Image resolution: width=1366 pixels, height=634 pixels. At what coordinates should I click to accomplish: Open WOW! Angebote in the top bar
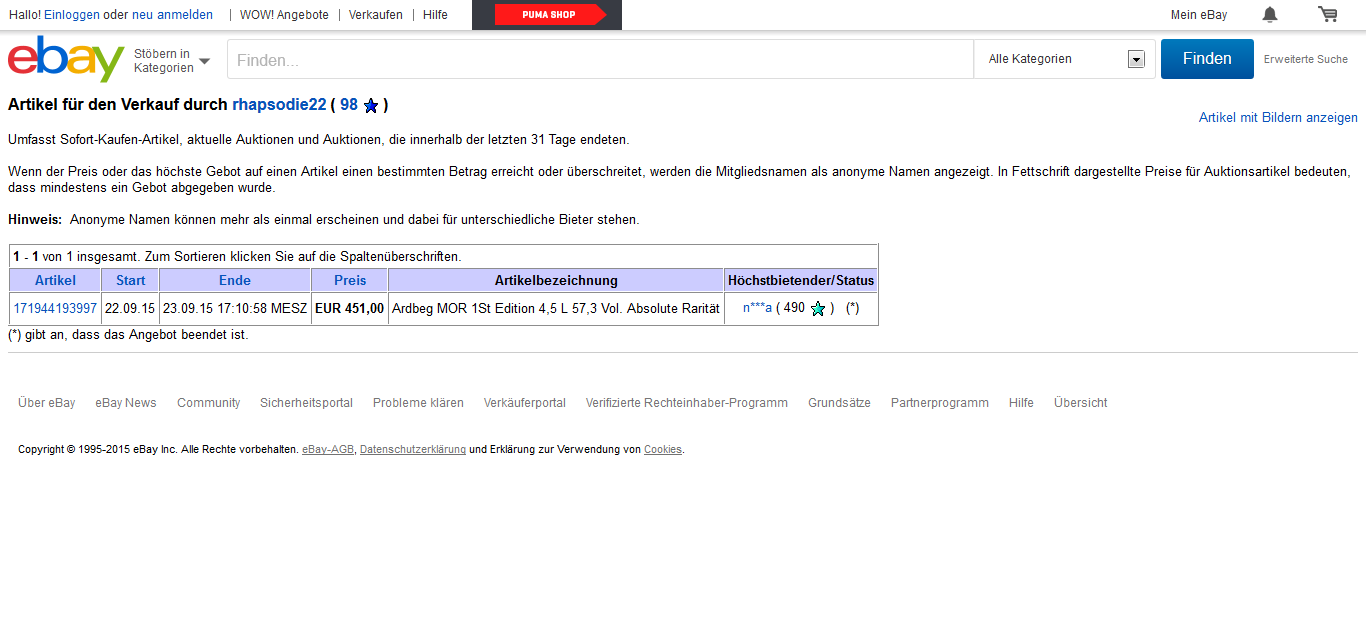[284, 15]
